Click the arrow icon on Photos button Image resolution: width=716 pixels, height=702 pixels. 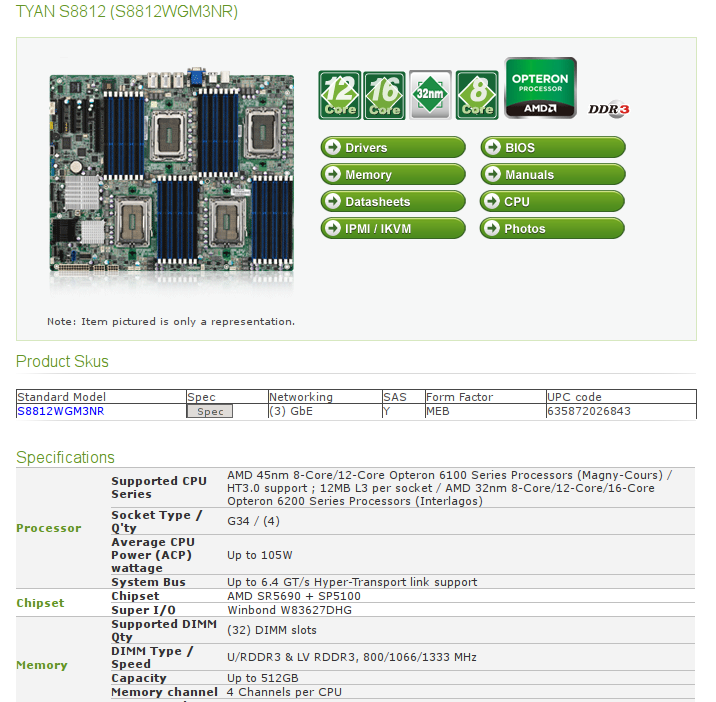pyautogui.click(x=493, y=228)
